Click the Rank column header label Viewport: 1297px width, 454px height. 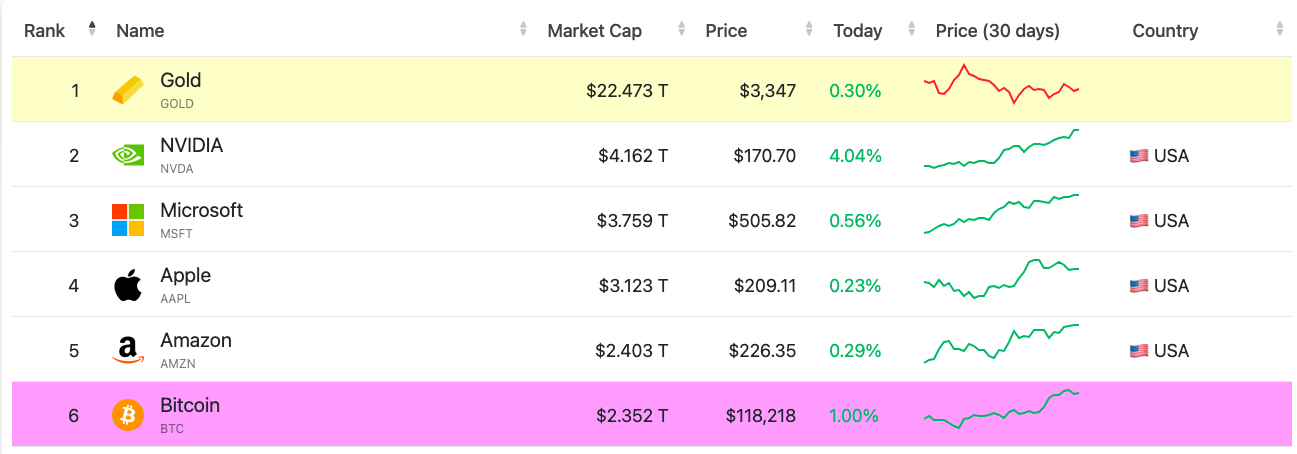(44, 31)
